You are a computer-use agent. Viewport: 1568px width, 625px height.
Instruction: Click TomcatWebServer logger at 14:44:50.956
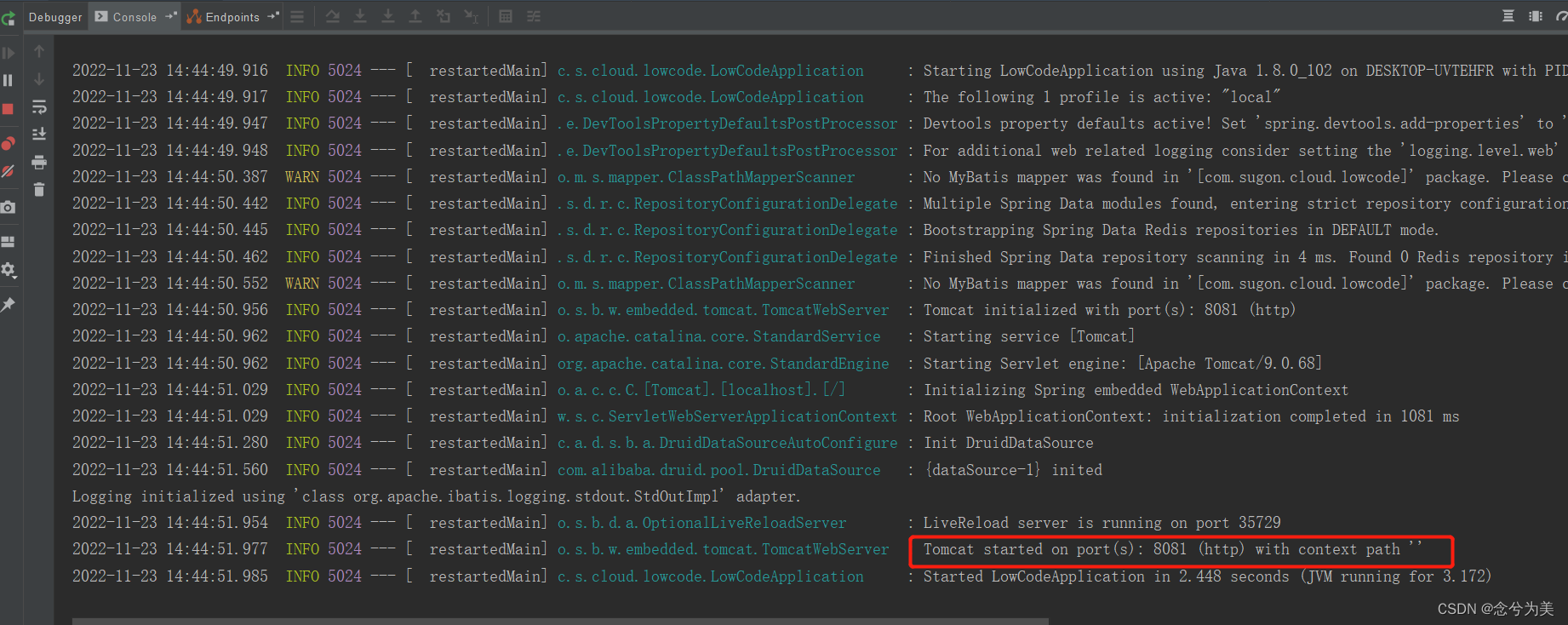coord(723,310)
